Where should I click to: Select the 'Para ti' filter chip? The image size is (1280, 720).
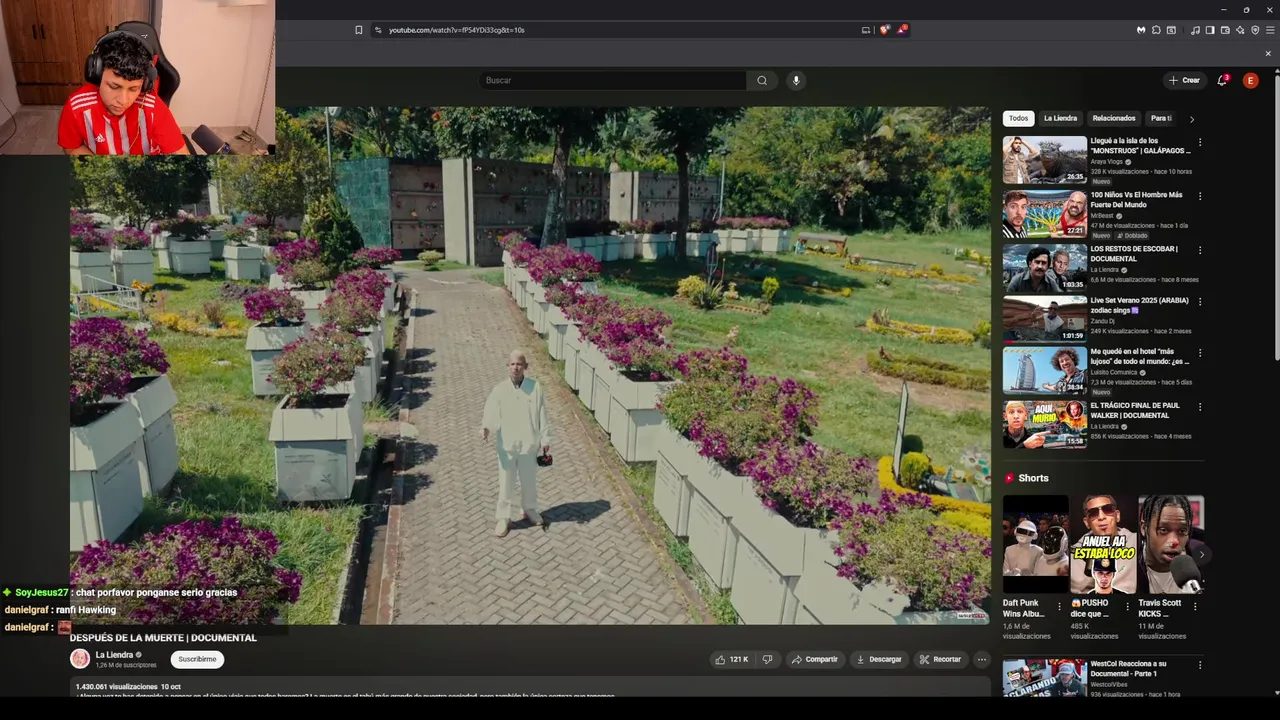tap(1161, 118)
